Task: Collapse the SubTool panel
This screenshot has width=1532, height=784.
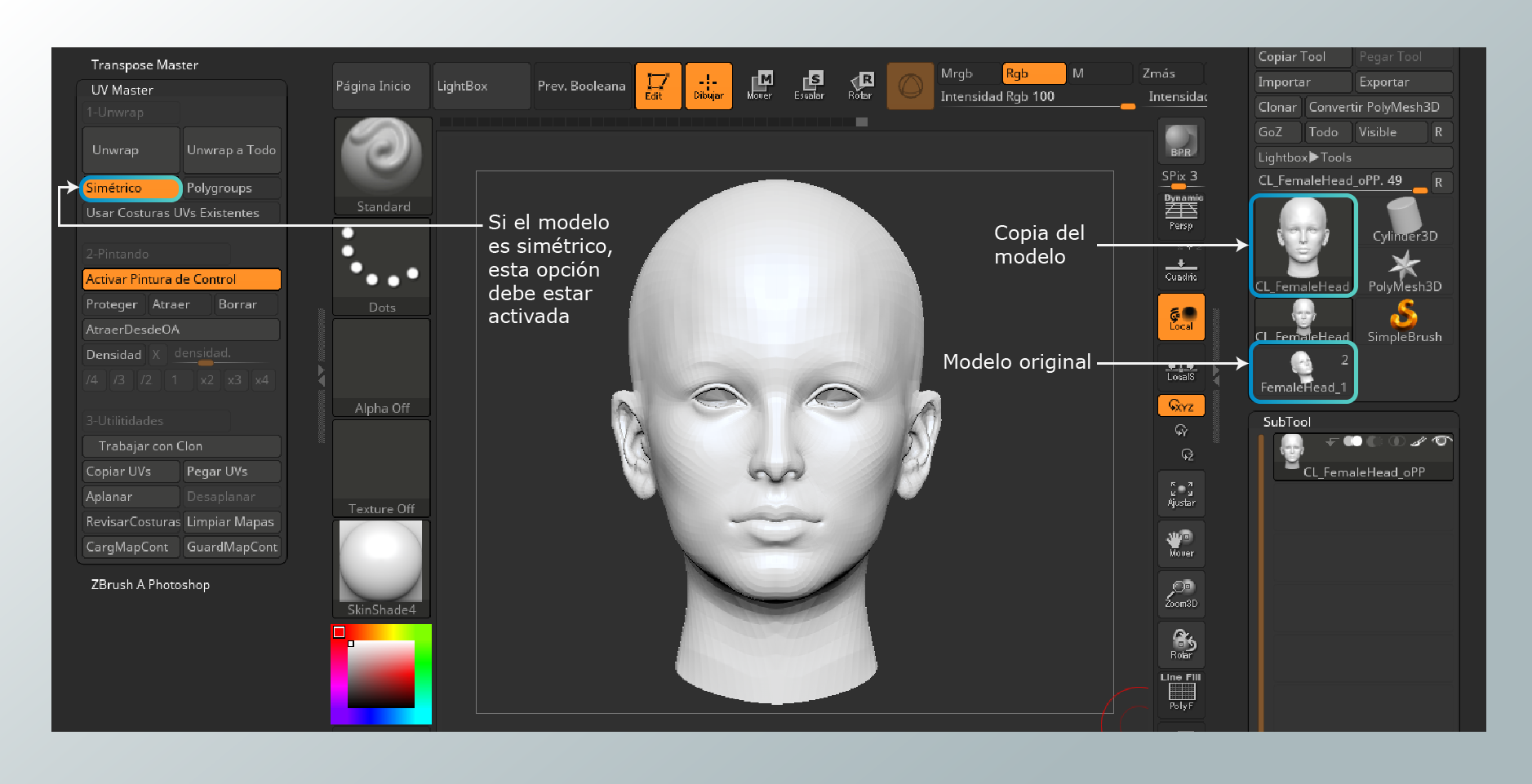Action: coord(1286,422)
